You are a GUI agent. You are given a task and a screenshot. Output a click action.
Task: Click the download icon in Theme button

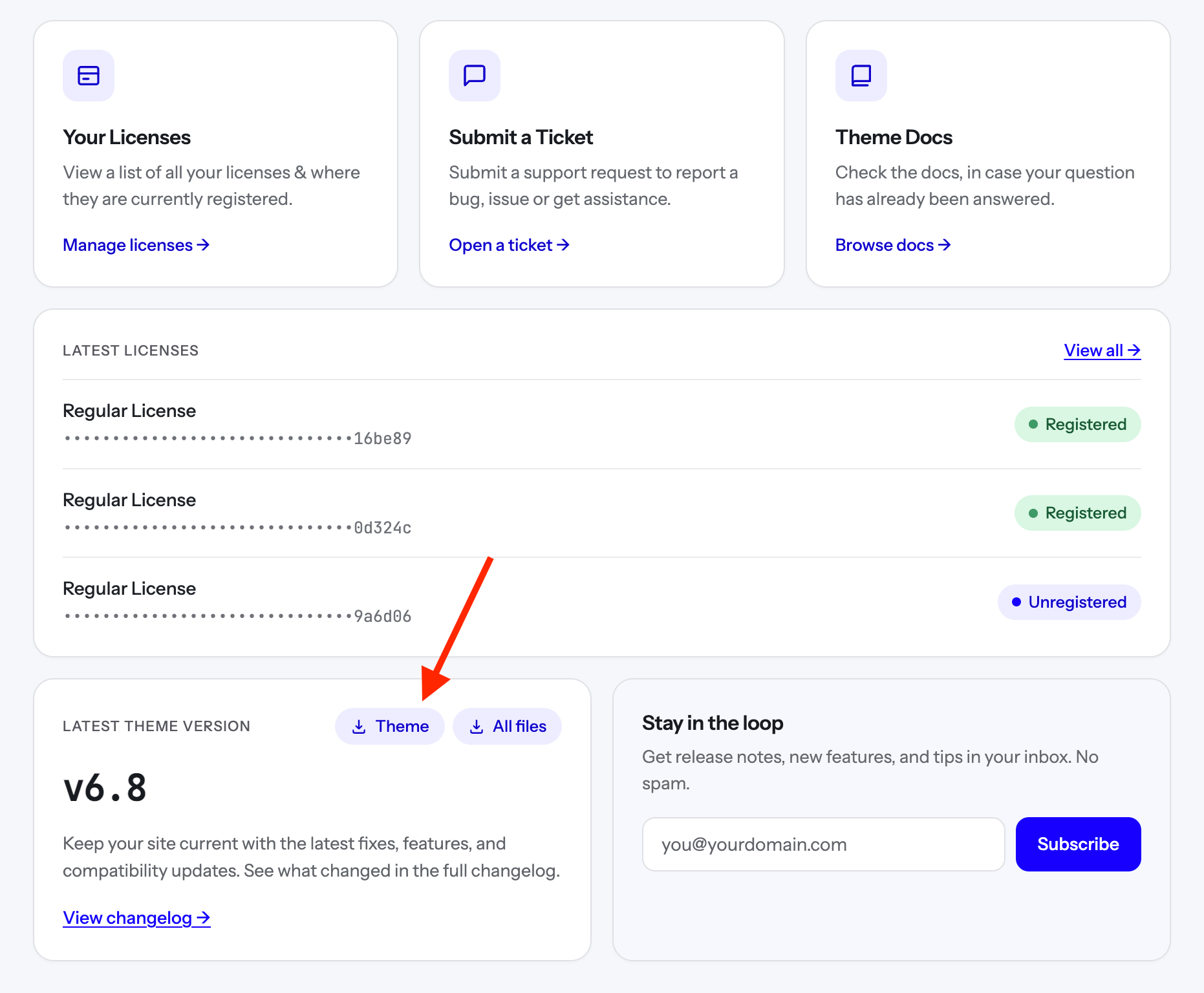(359, 727)
